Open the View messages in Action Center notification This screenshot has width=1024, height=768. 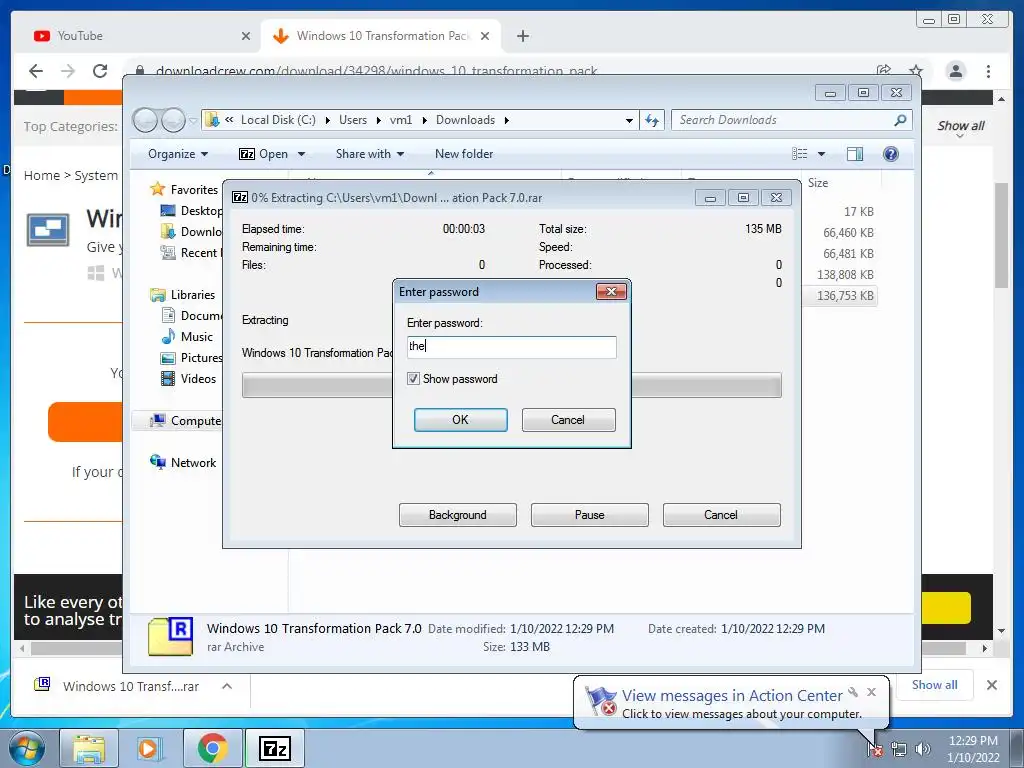731,696
